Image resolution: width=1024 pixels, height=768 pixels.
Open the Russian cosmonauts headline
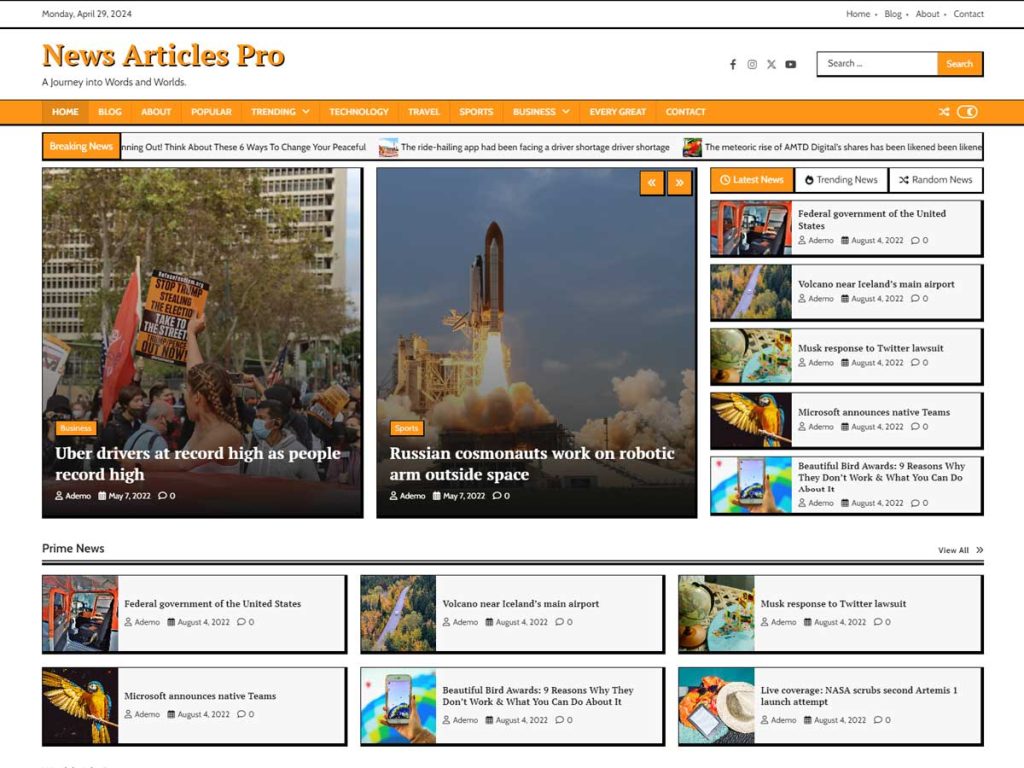coord(532,464)
